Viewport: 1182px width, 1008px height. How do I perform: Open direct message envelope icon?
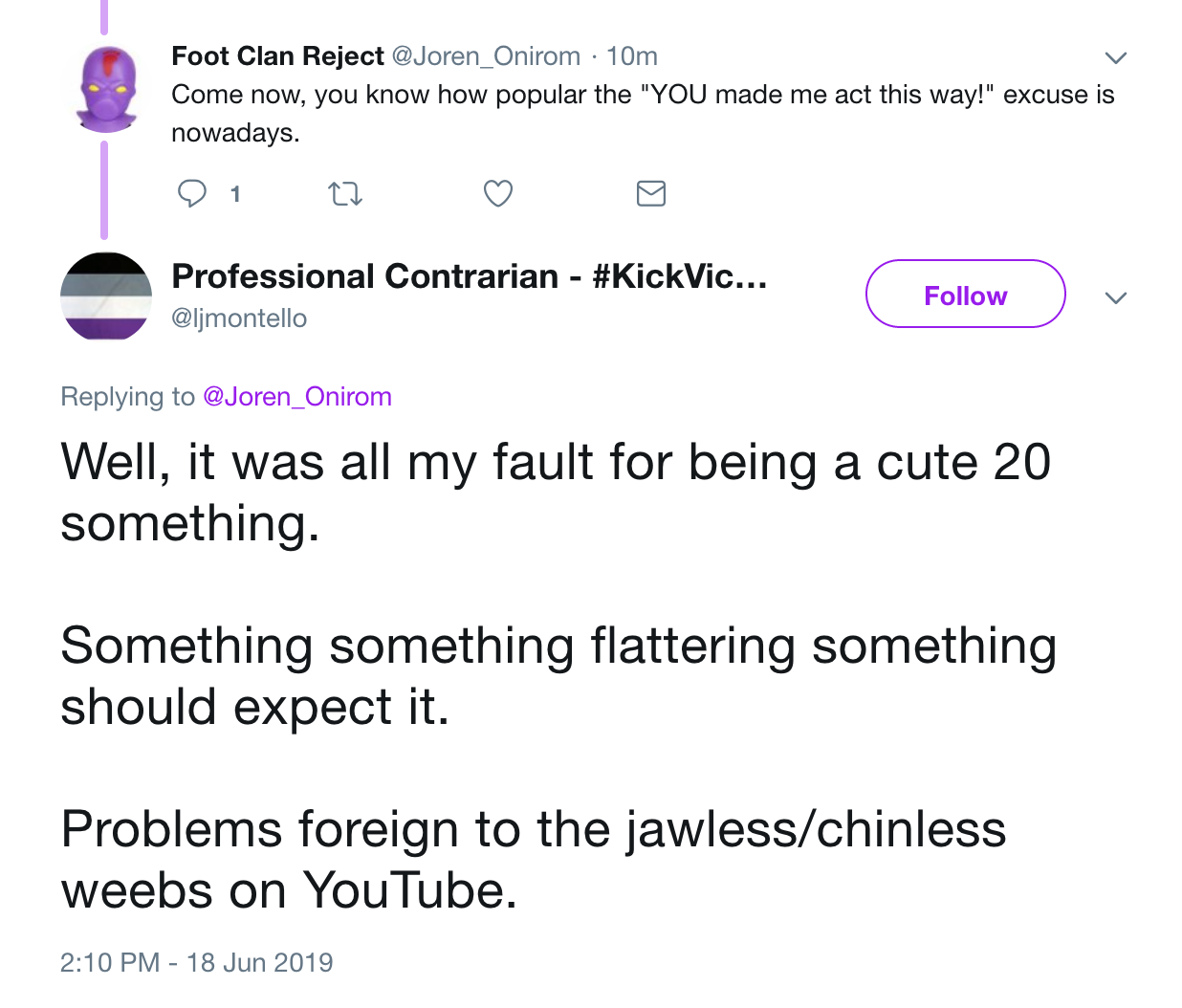[651, 194]
